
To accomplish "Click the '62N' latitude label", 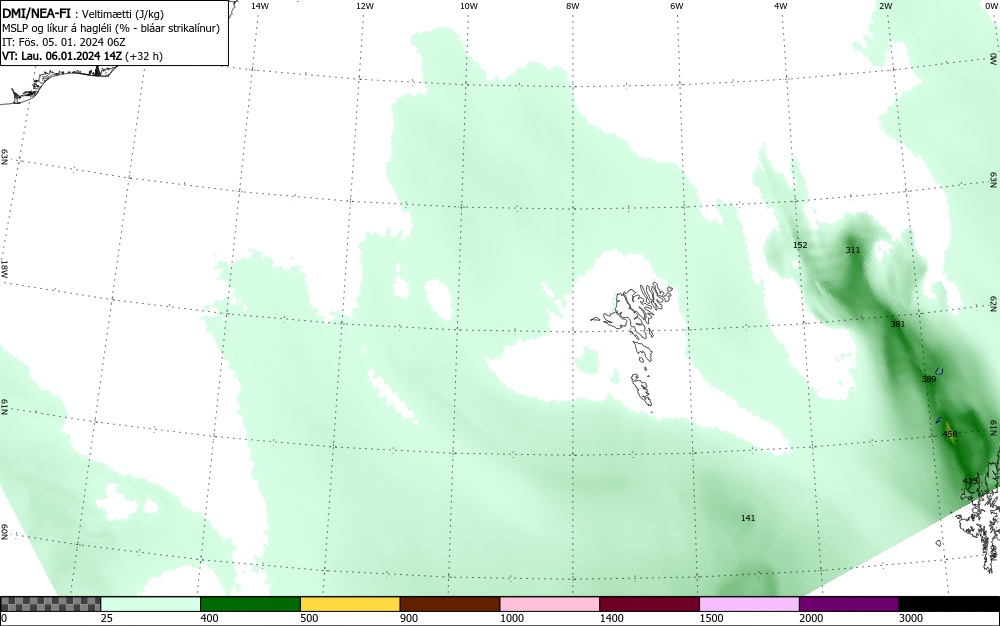I will click(x=994, y=304).
